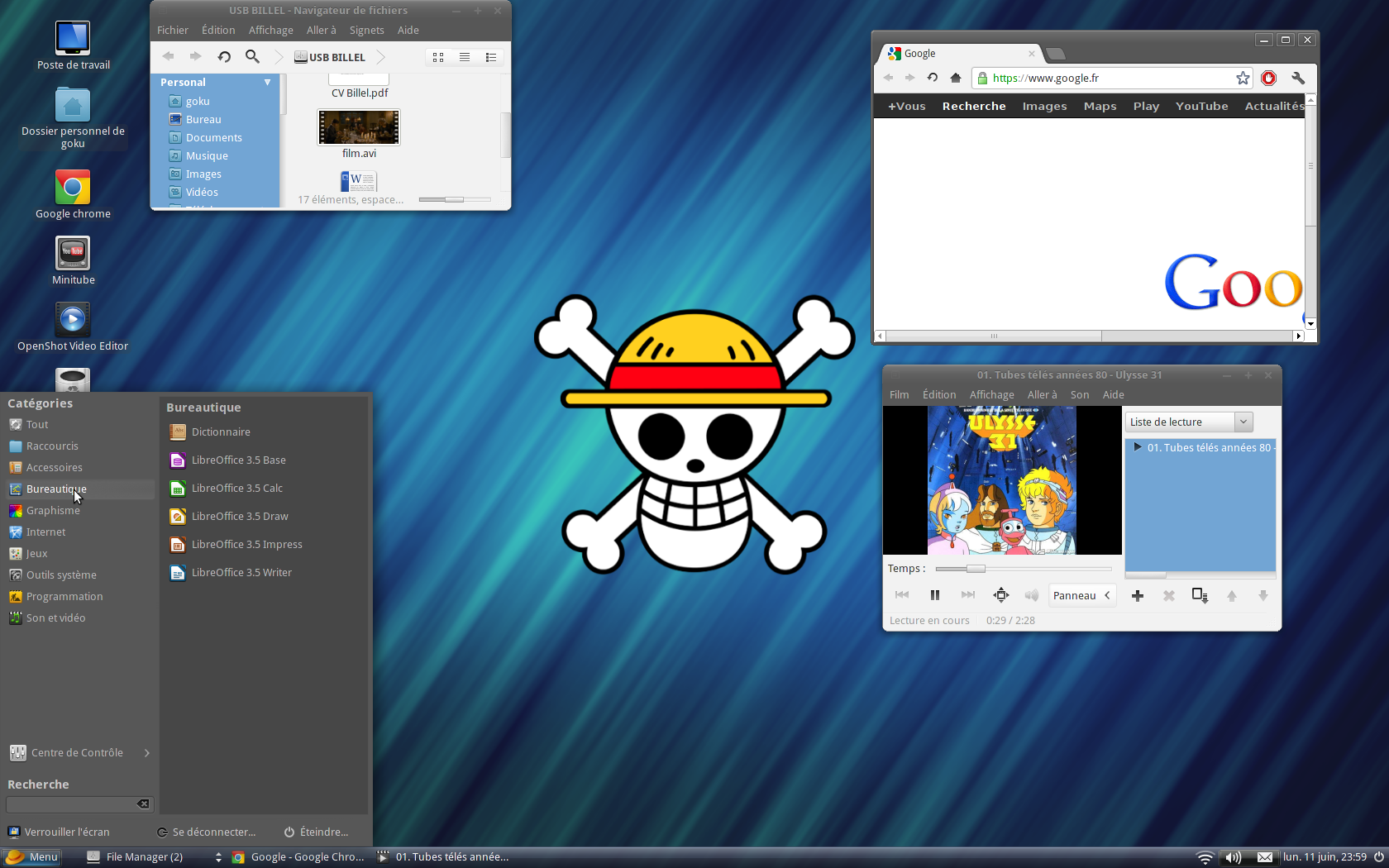Click Se déconnecter button
Viewport: 1389px width, 868px height.
pyautogui.click(x=207, y=832)
